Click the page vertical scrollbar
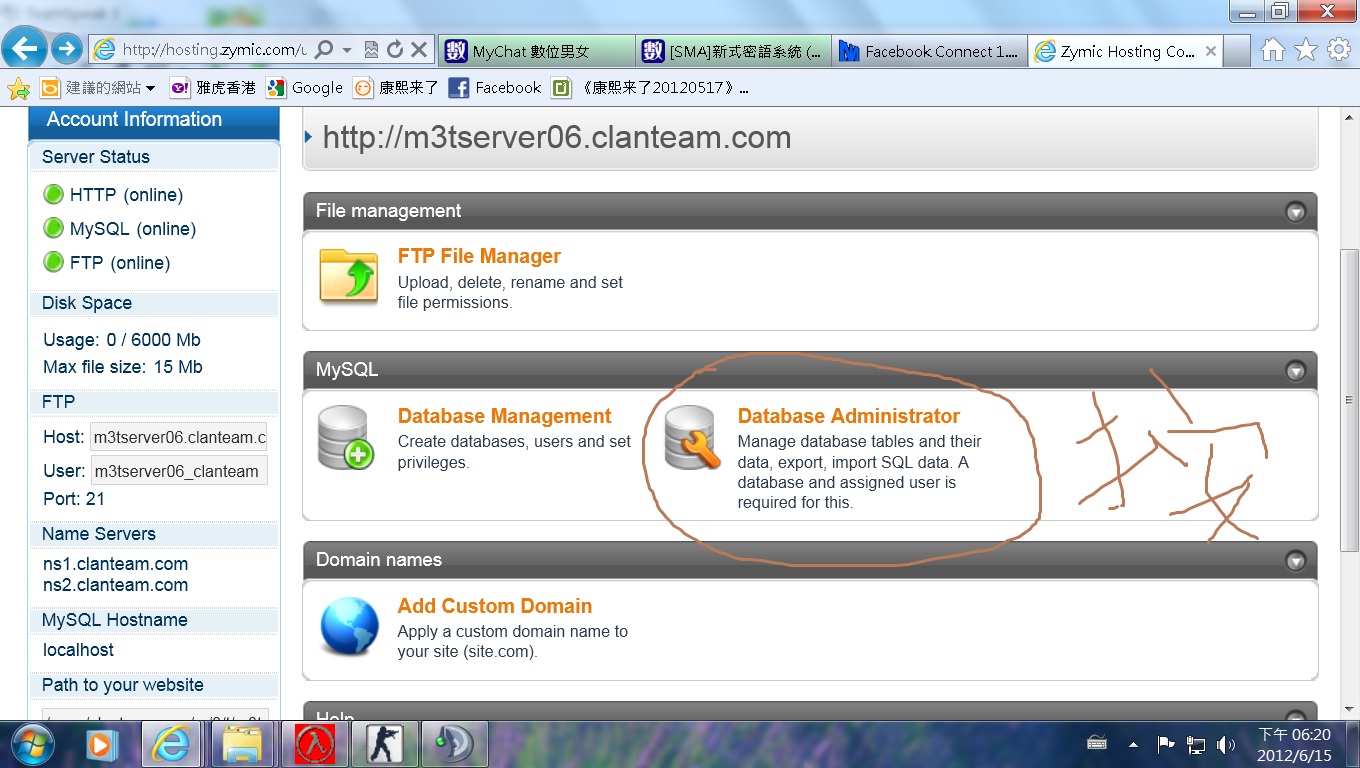 [1350, 400]
